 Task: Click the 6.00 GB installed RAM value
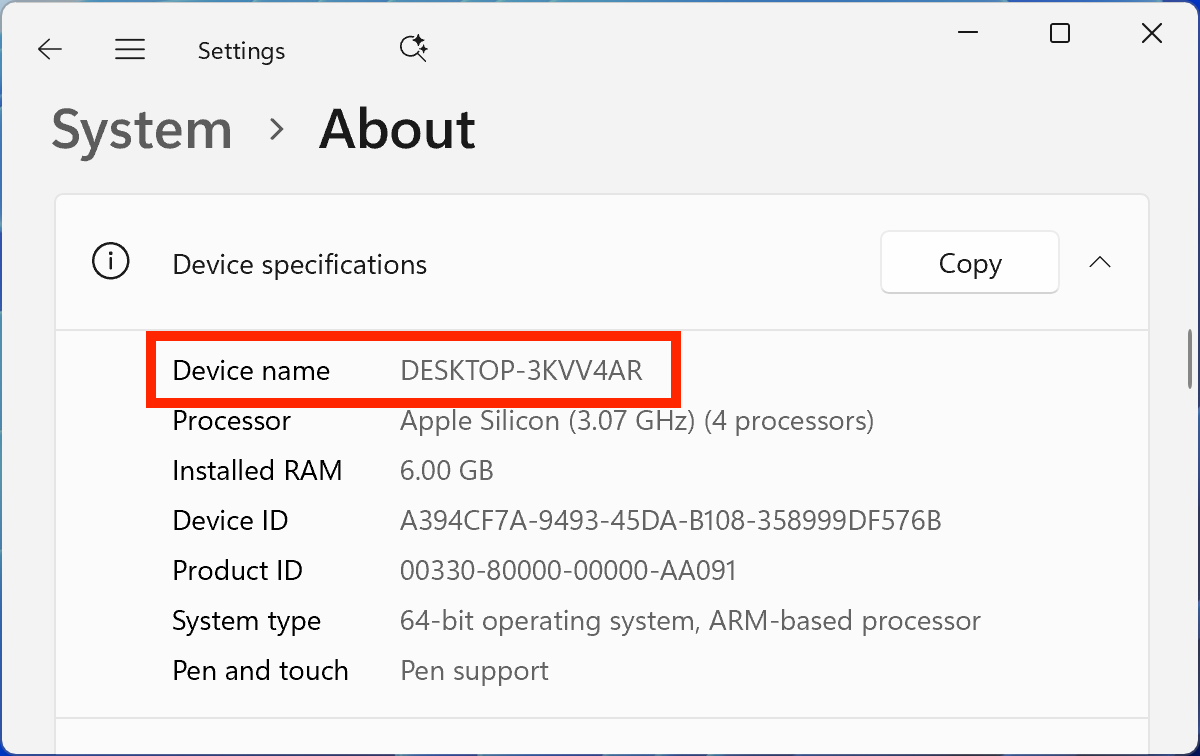coord(446,471)
